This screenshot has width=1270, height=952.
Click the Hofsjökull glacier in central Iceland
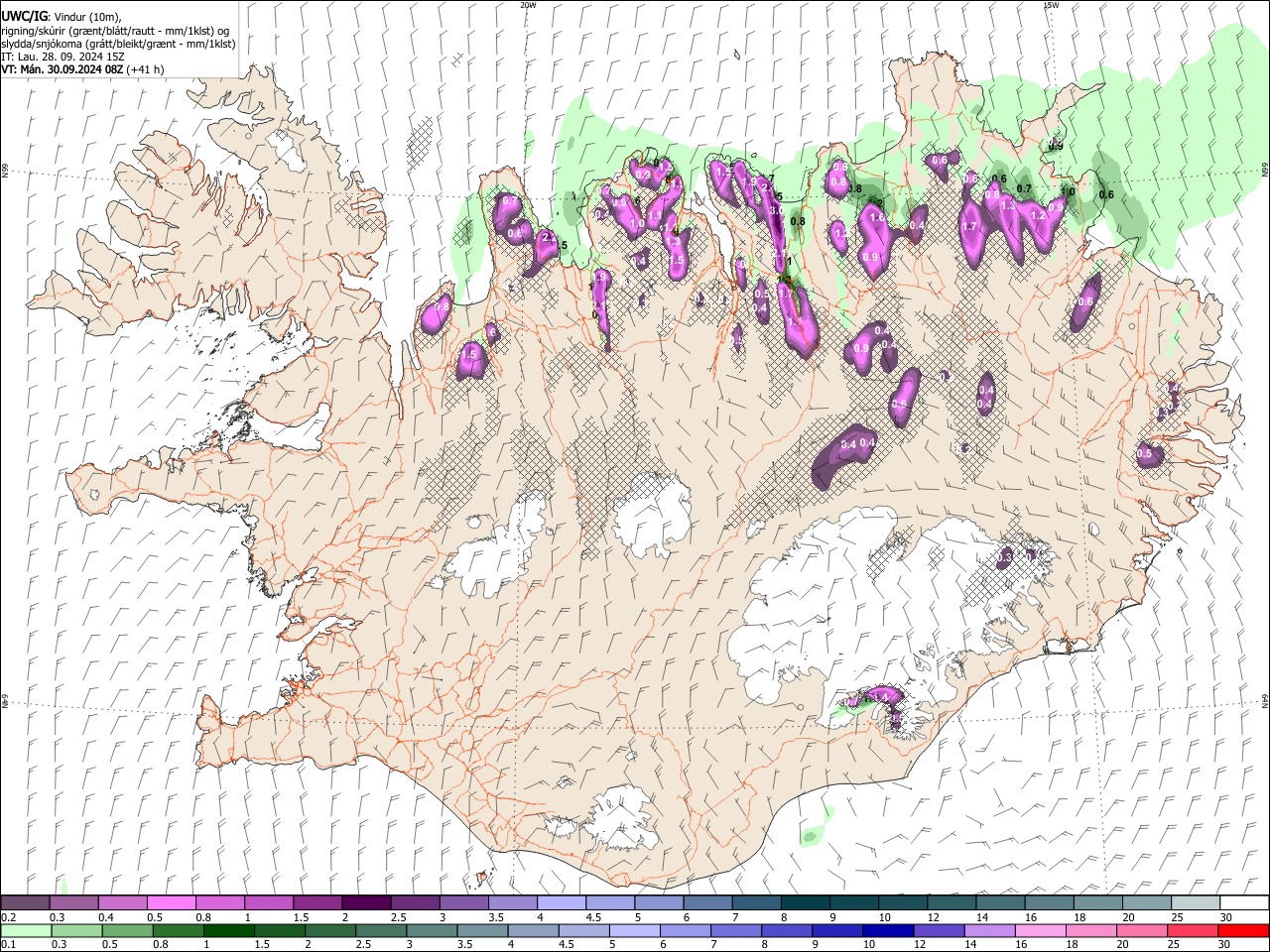click(x=655, y=516)
